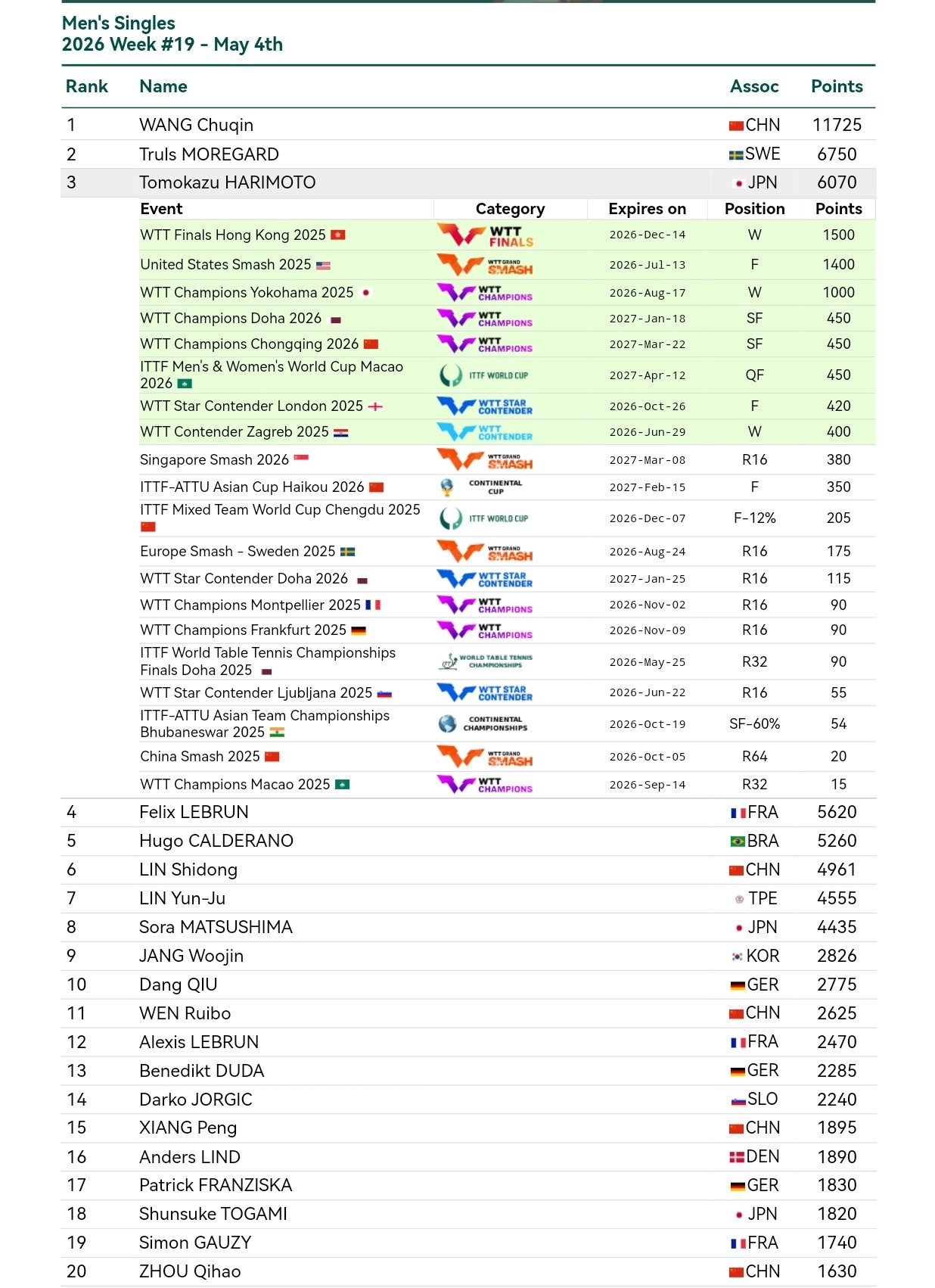935x1288 pixels.
Task: Select the WEN Ruibo ranking row
Action: point(468,1014)
